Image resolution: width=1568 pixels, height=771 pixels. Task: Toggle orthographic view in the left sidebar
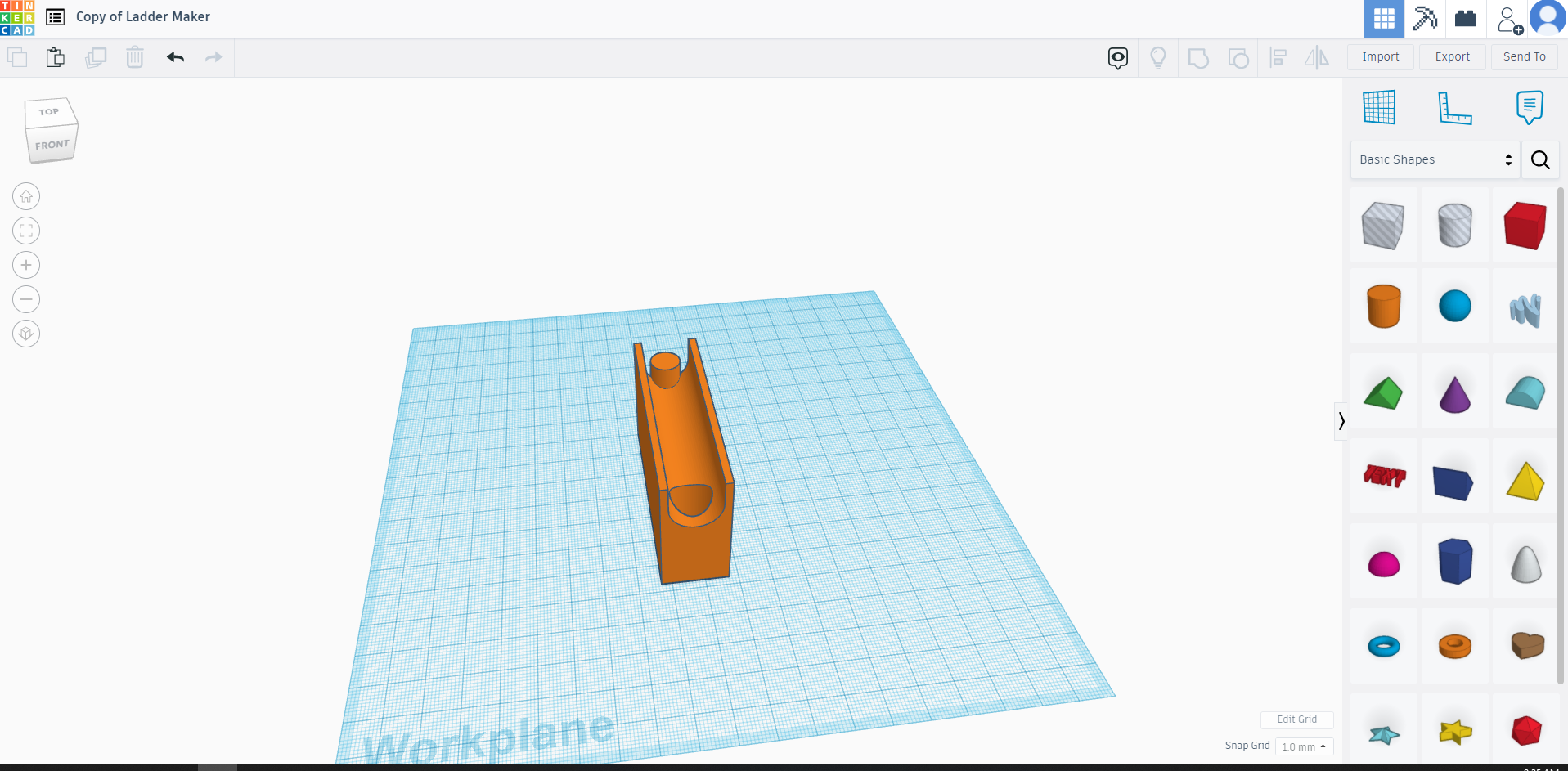coord(25,334)
